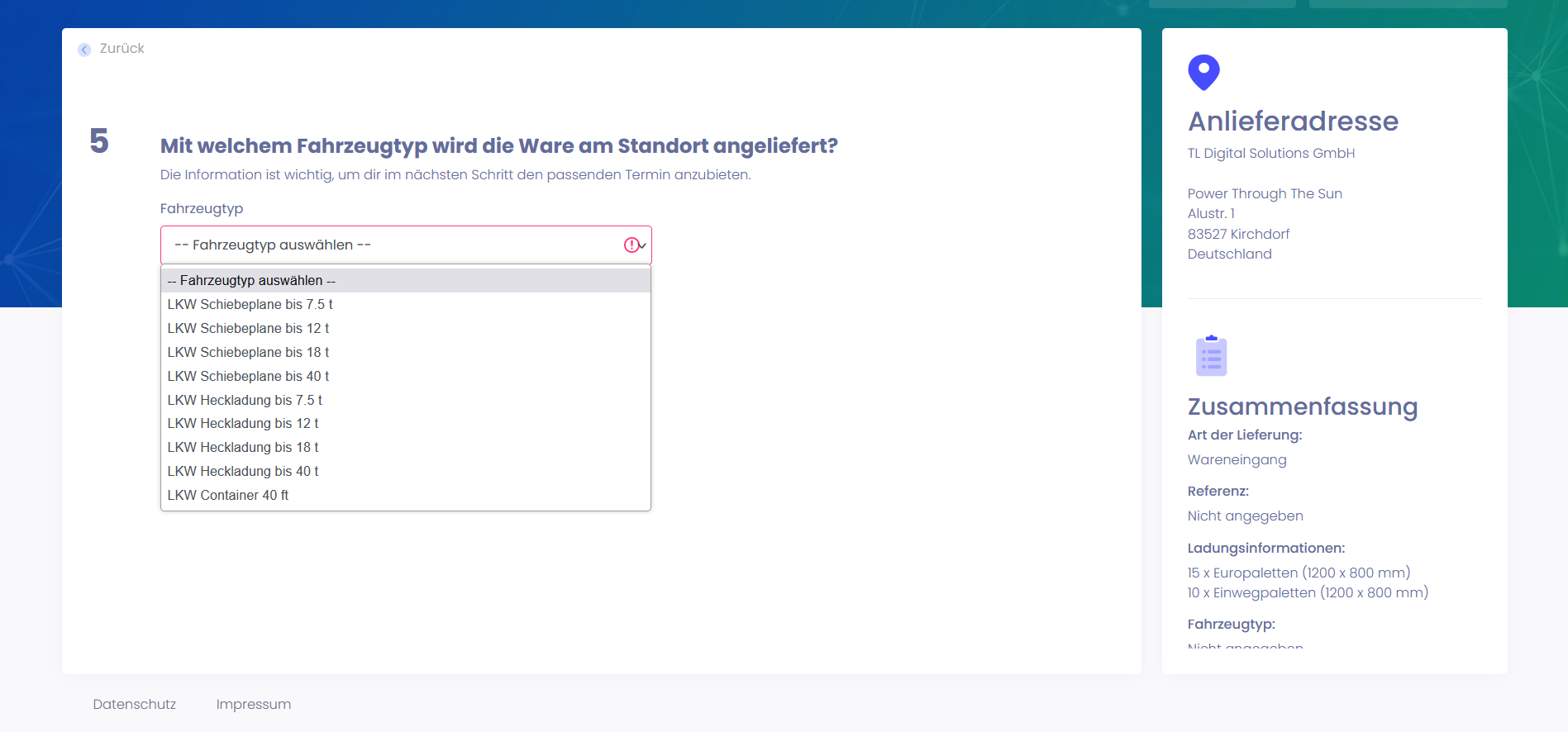Click the clipboard icon above Zusammenfassung
The image size is (1568, 732).
click(x=1211, y=356)
